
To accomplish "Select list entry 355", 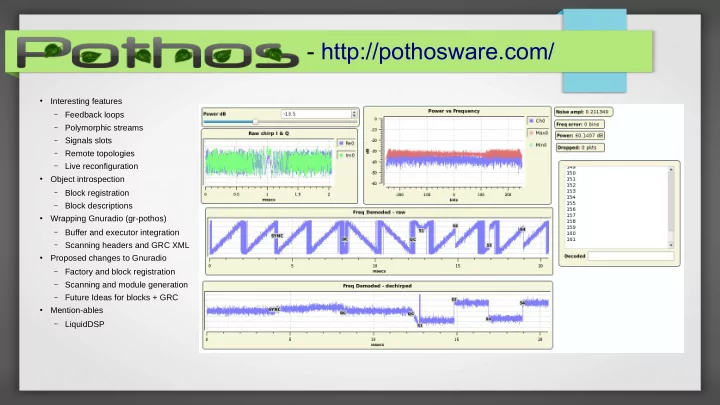I will click(571, 203).
